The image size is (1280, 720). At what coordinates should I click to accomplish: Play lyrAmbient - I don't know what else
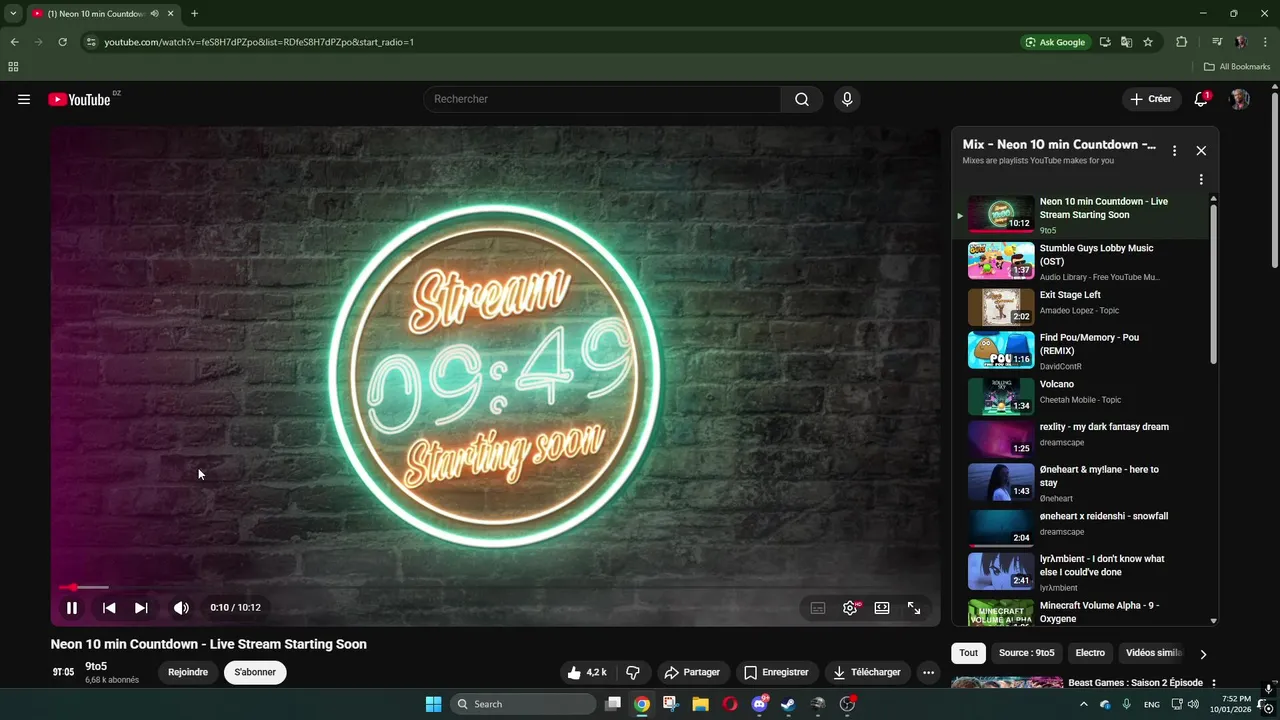tap(1081, 572)
